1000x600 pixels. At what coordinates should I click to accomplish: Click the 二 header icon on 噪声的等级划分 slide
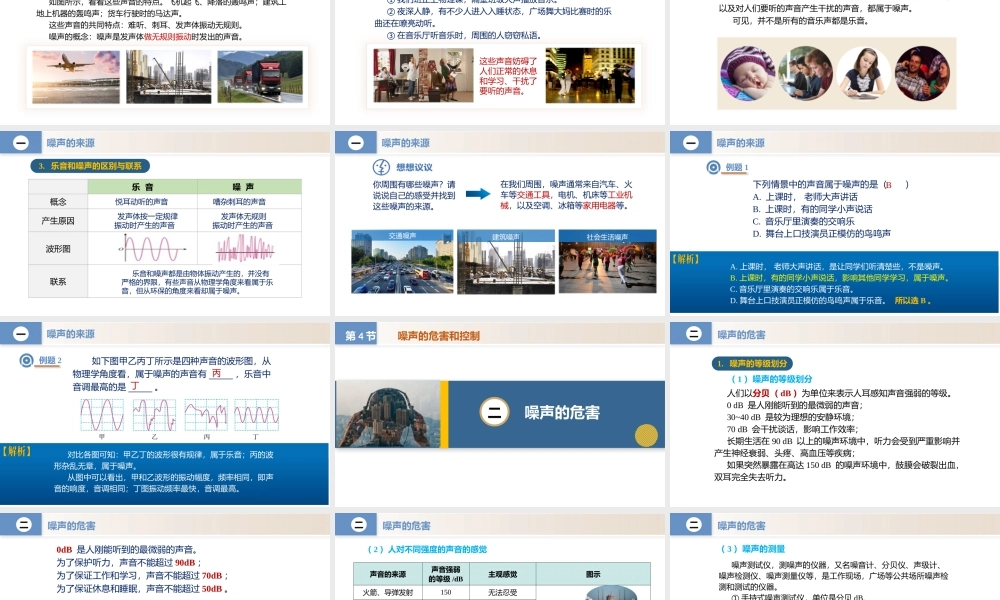pos(693,333)
